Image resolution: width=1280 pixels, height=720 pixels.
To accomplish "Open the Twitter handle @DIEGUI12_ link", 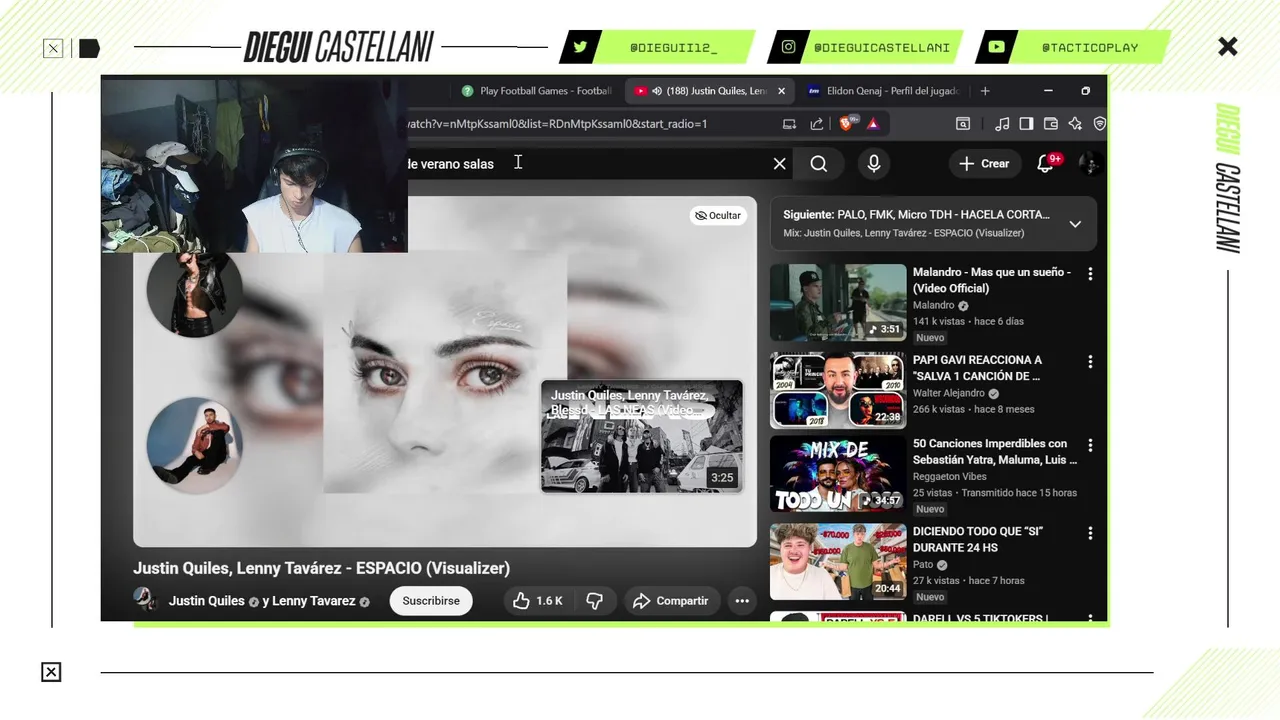I will (x=674, y=47).
